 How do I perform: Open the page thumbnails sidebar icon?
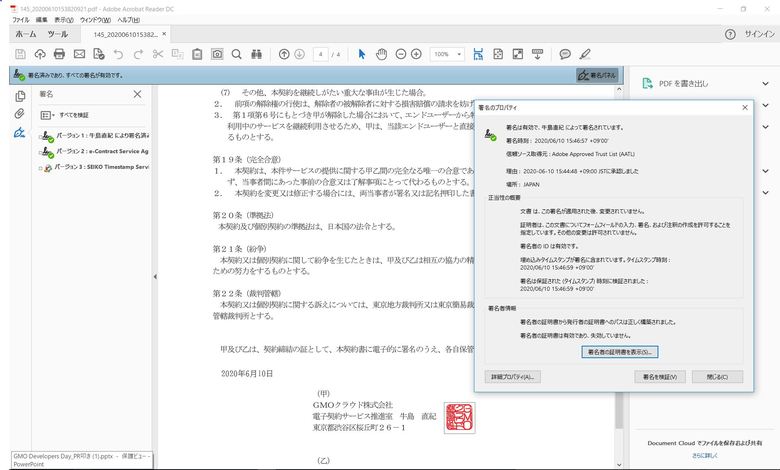[x=20, y=96]
